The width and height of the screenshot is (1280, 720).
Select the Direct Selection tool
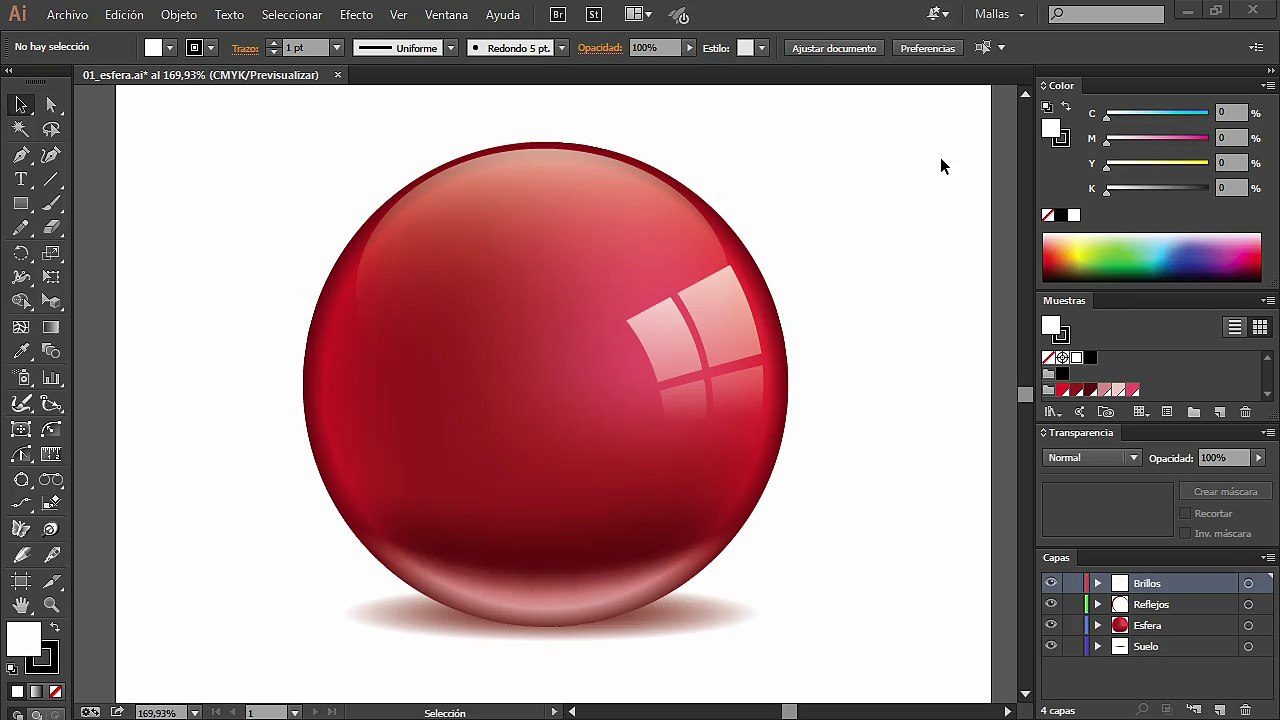tap(52, 105)
